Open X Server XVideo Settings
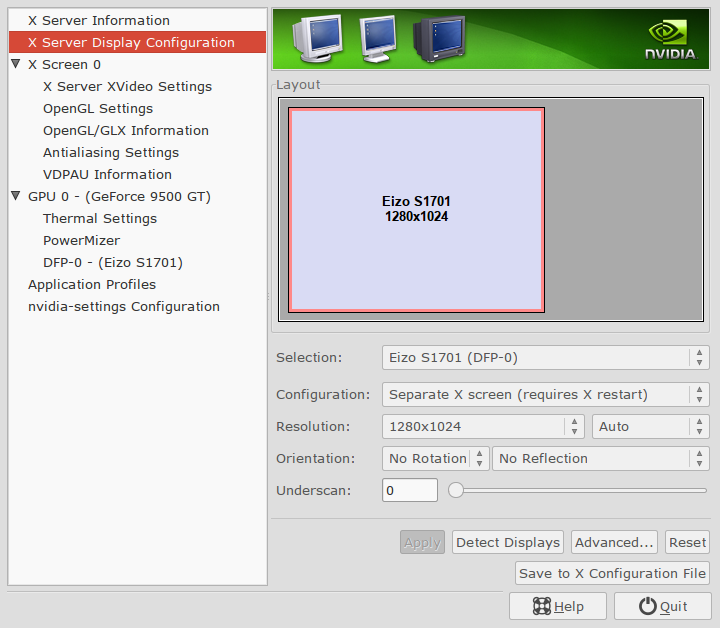Viewport: 720px width, 628px height. click(x=127, y=86)
